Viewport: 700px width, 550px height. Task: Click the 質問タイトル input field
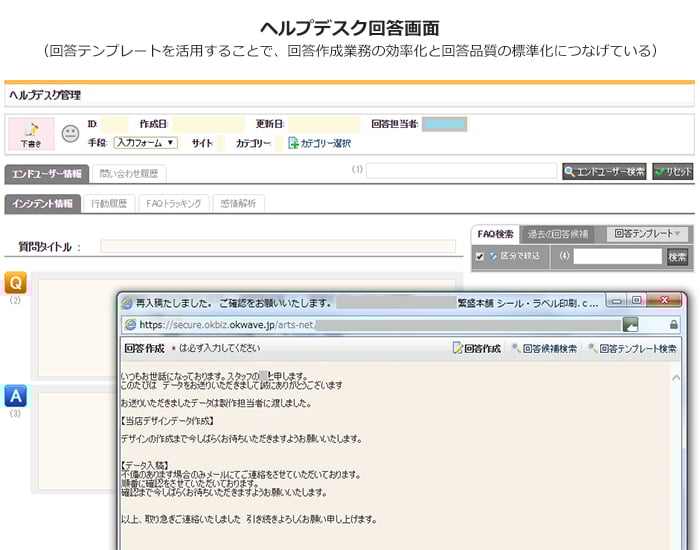278,246
